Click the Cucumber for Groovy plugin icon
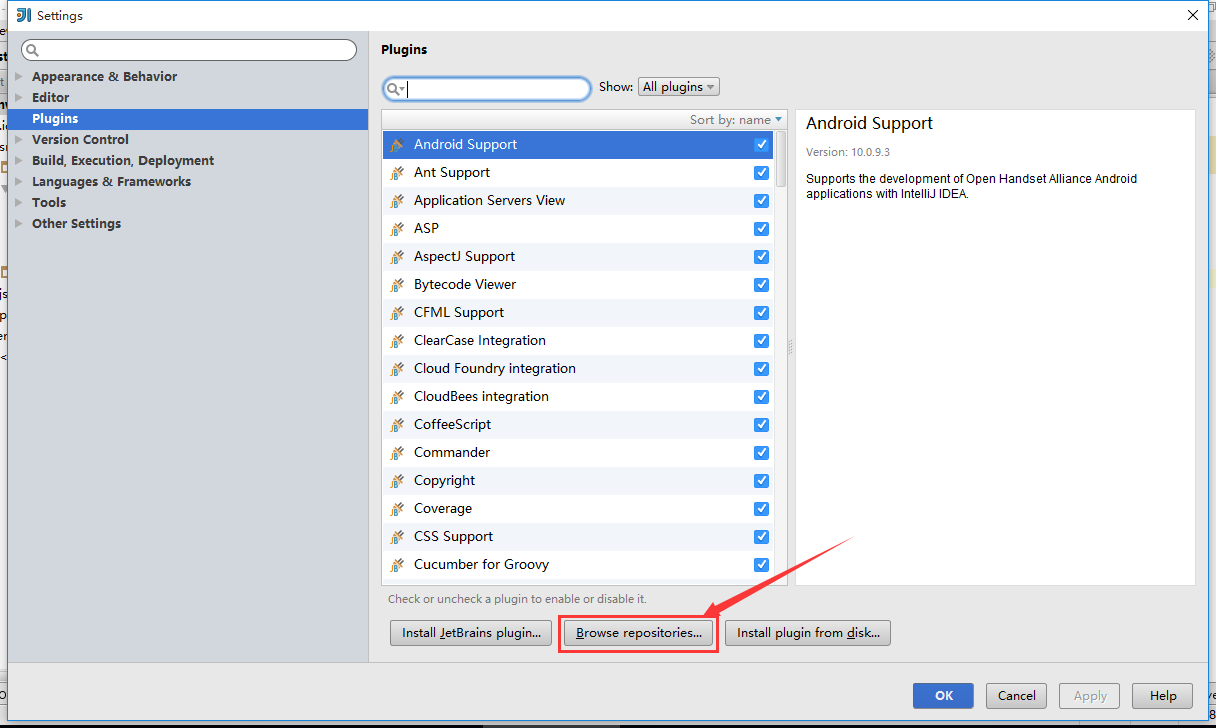Screen dimensions: 1216x728 397,565
